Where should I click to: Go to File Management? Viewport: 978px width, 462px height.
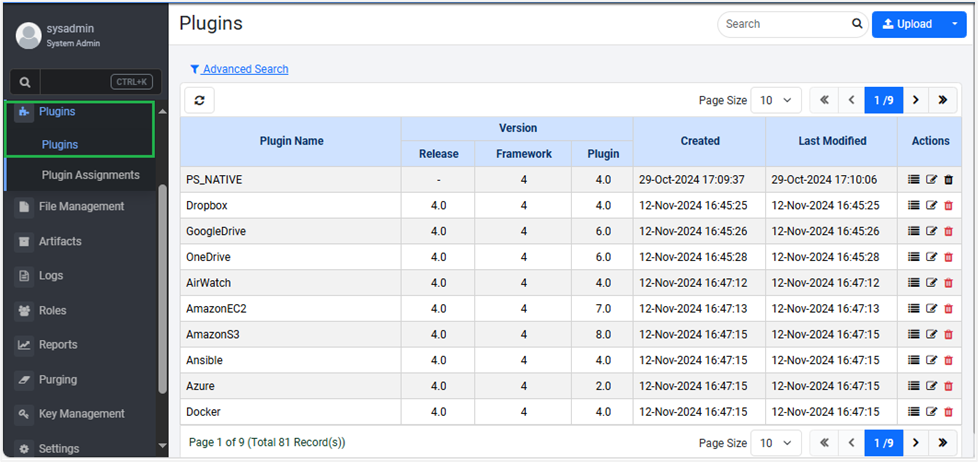[x=81, y=206]
